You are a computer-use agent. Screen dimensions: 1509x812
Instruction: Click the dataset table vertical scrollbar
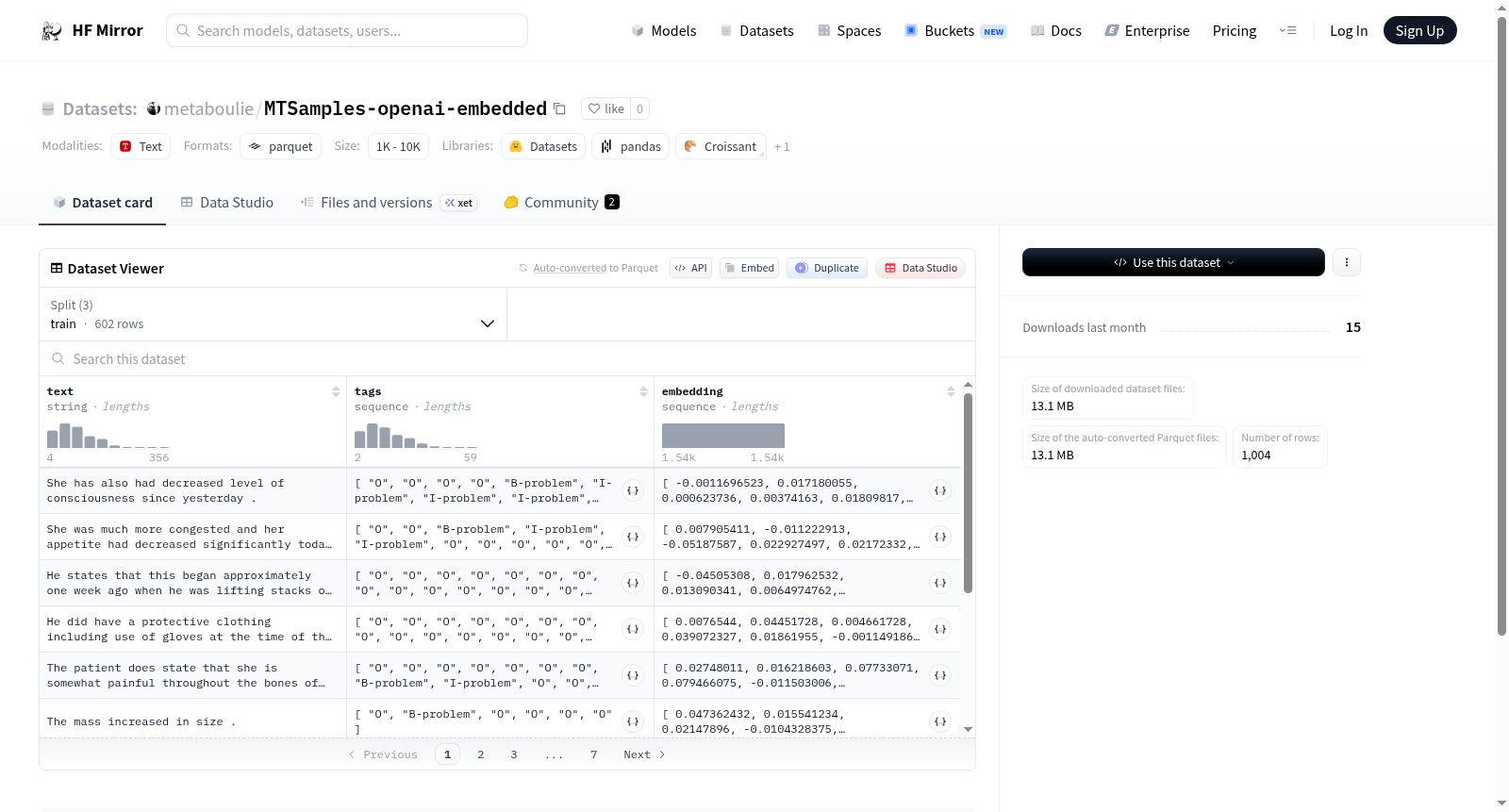pos(968,493)
